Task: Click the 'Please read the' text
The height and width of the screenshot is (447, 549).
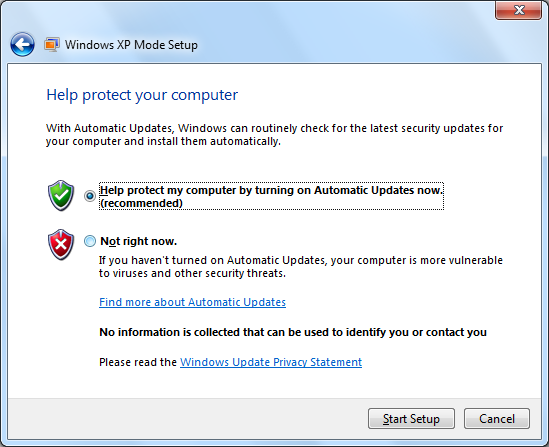Action: (x=138, y=362)
